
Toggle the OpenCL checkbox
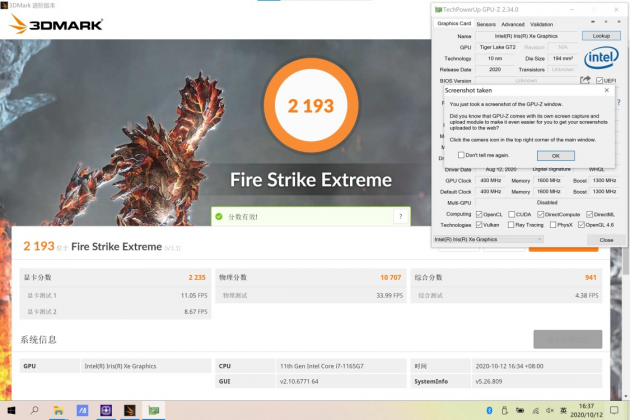click(x=479, y=214)
